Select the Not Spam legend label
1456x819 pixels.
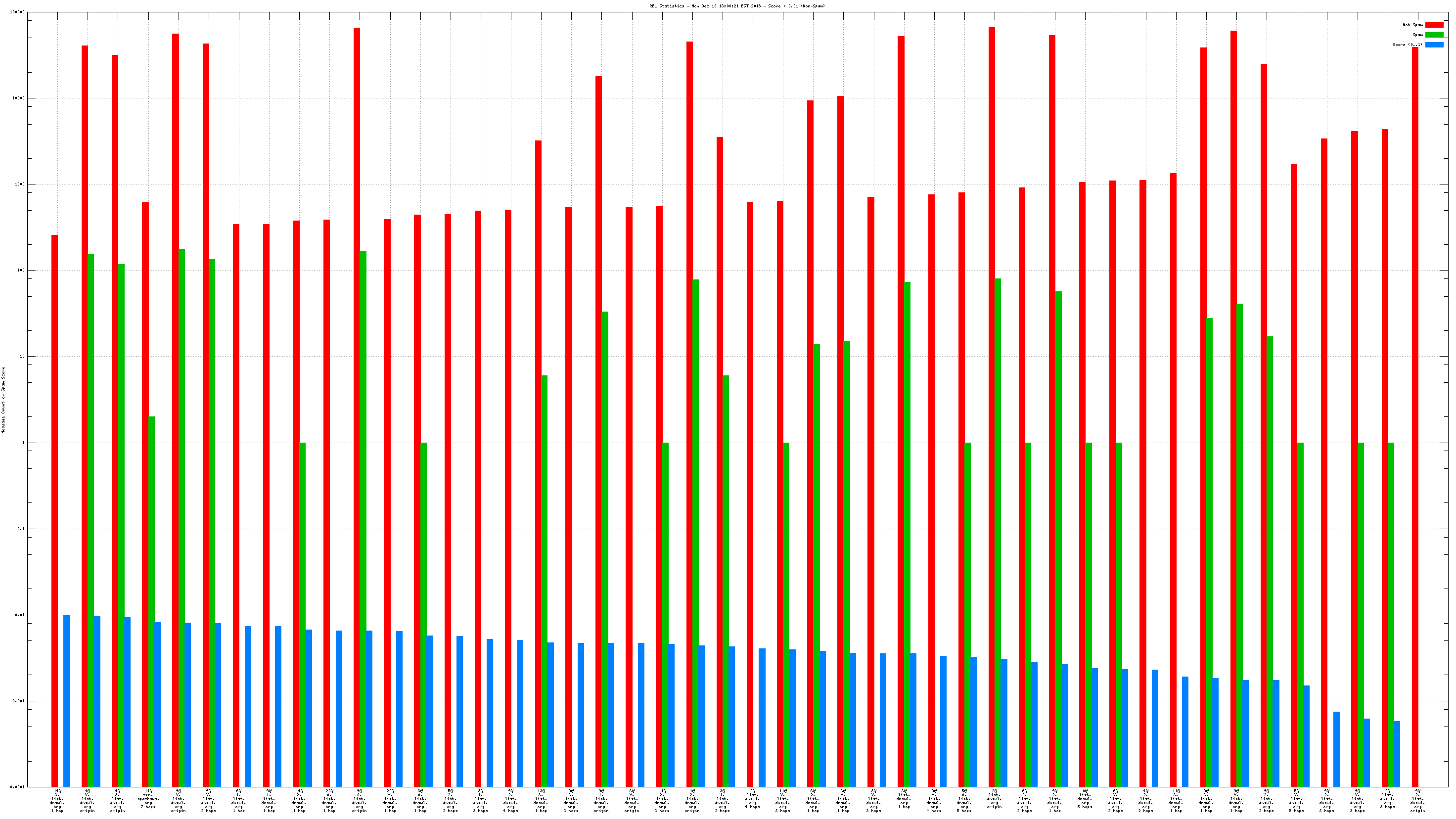click(x=1412, y=25)
